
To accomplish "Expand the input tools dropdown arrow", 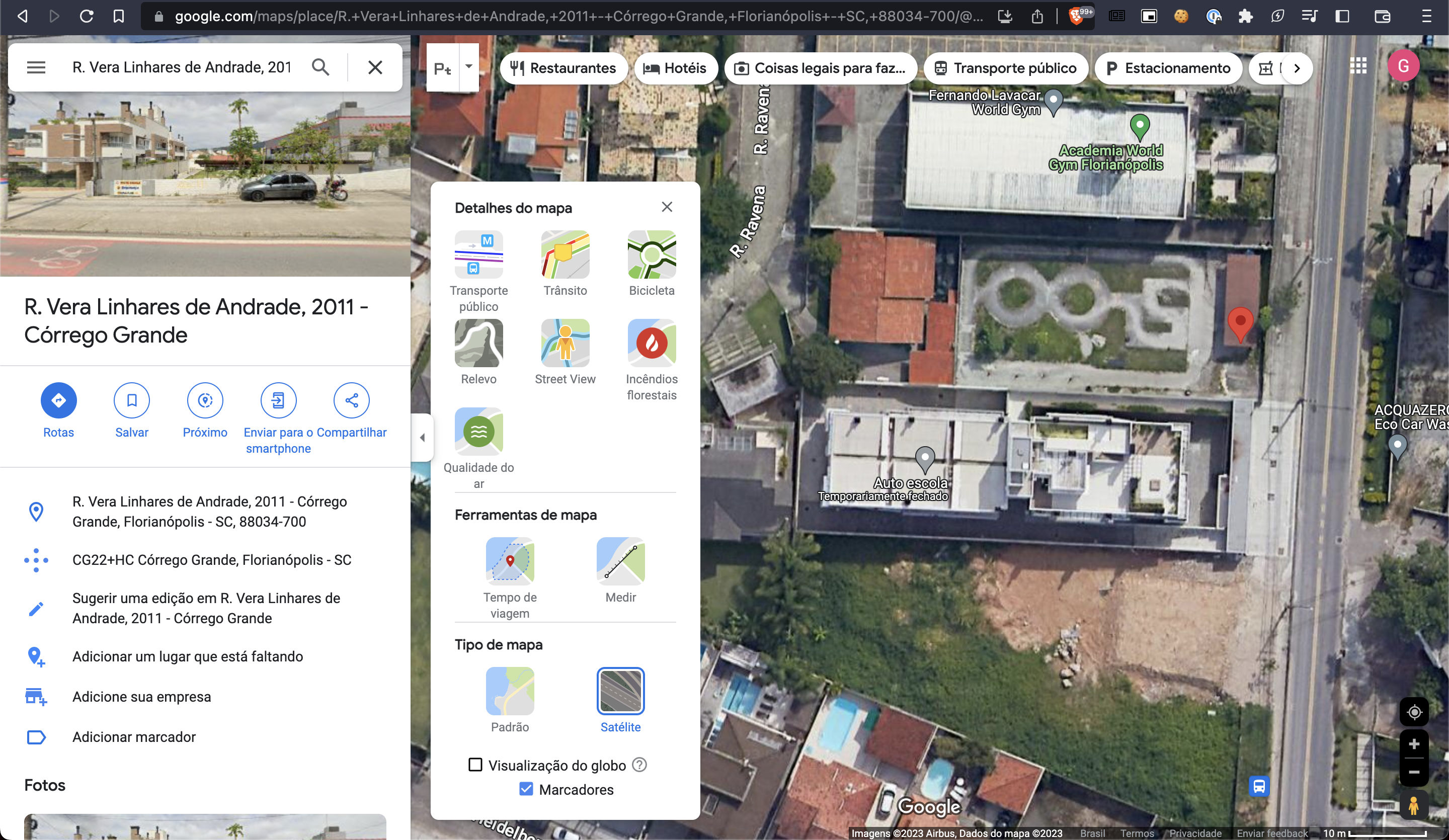I will (x=469, y=67).
